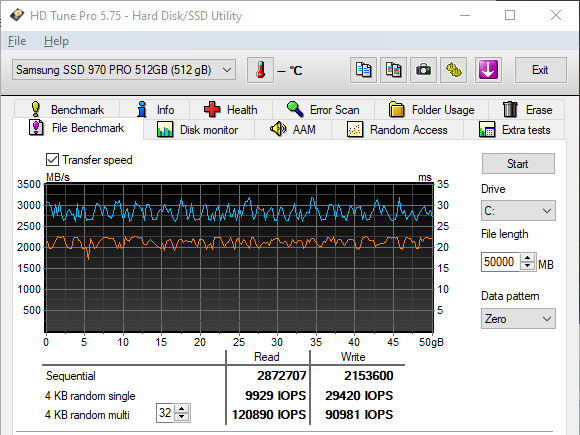Click the 29420 IOPS write value
This screenshot has width=580, height=435.
[359, 395]
